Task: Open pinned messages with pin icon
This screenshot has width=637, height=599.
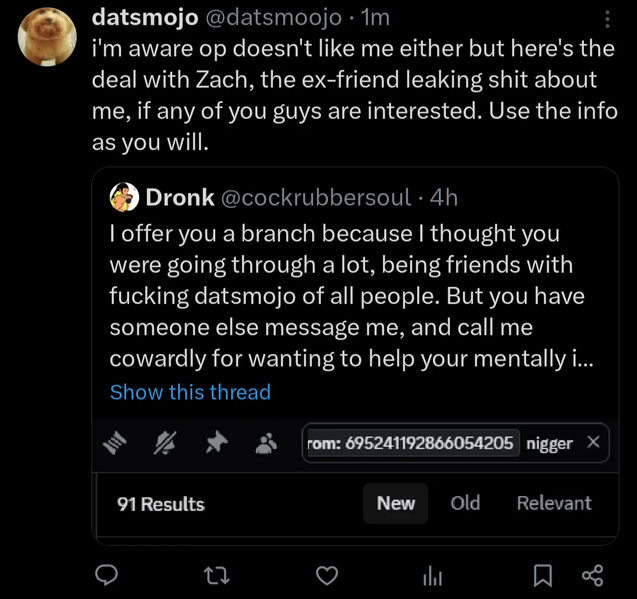Action: 216,444
